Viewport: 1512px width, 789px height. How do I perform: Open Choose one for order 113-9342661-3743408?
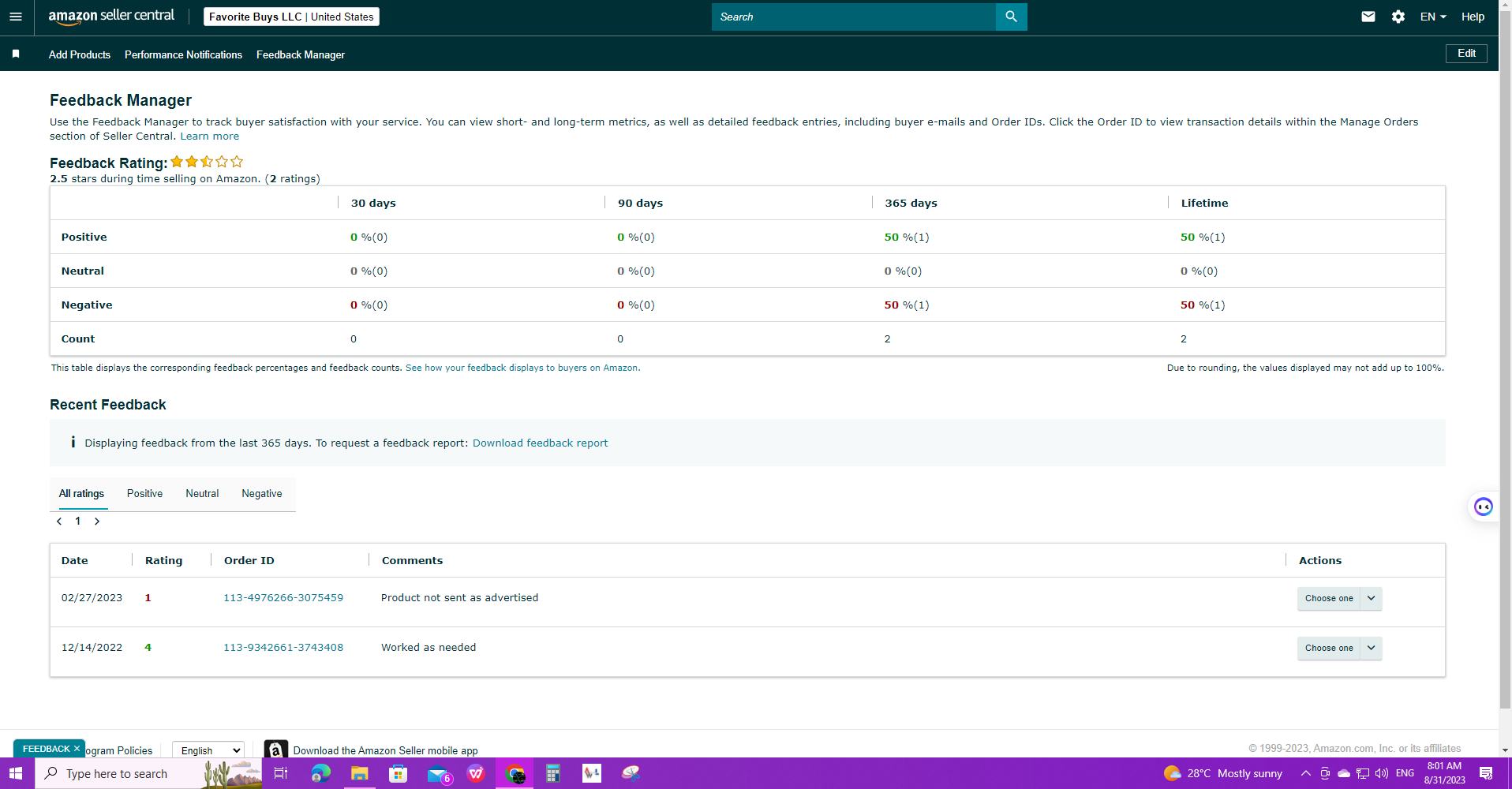[x=1329, y=648]
